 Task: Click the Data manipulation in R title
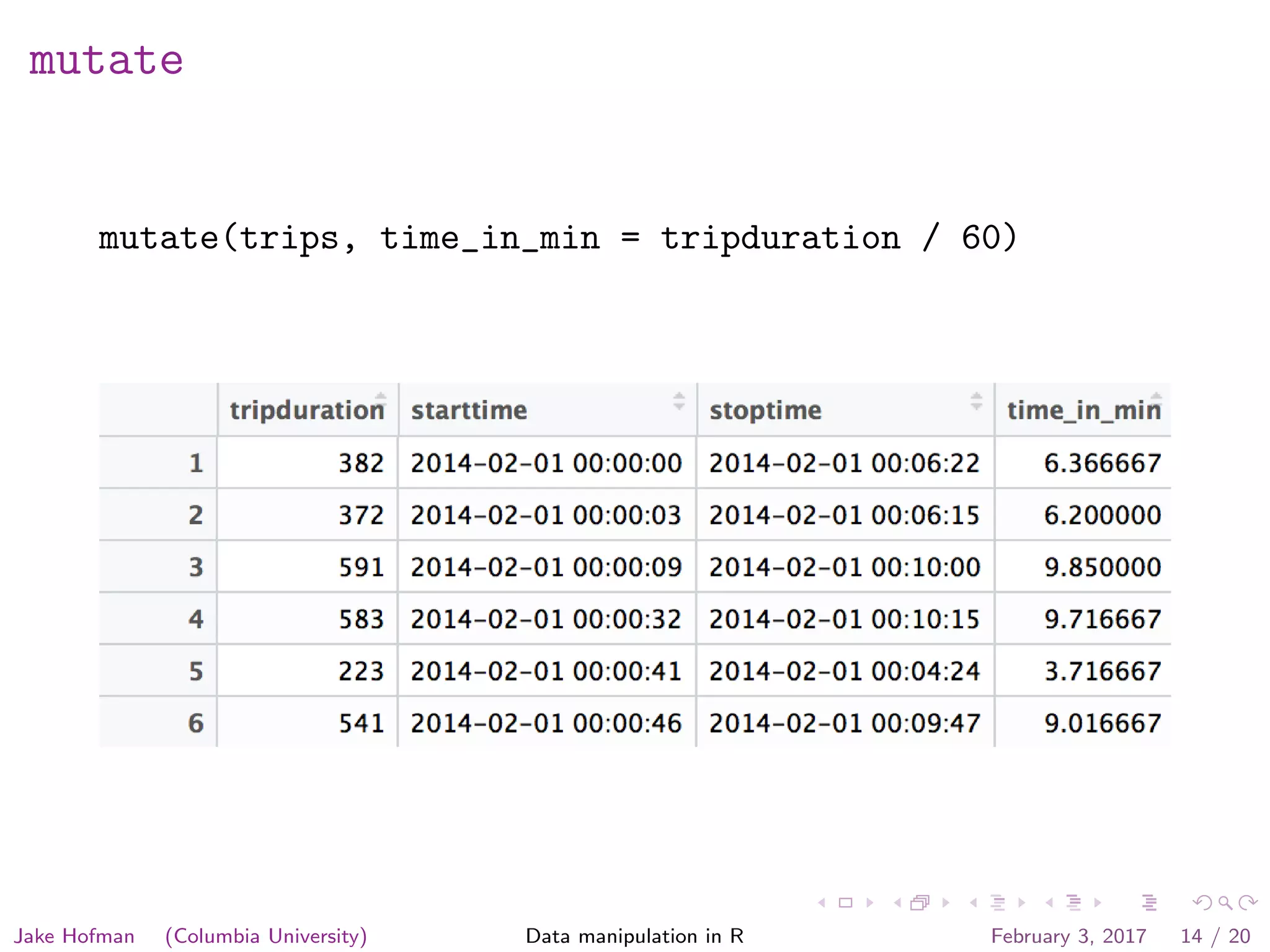[x=634, y=936]
